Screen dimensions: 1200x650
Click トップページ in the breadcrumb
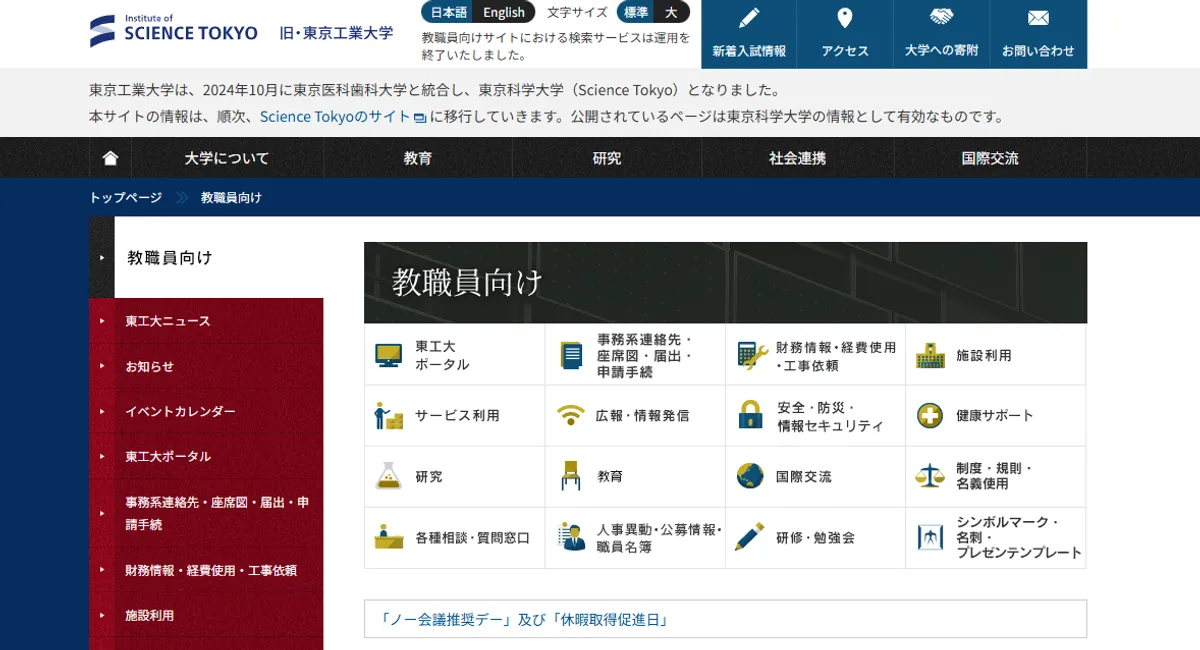click(x=125, y=198)
